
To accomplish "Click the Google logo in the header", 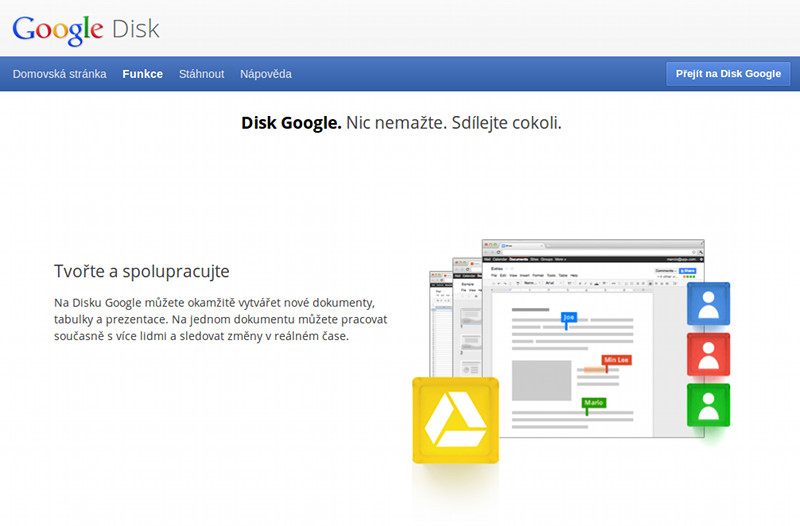I will 58,30.
